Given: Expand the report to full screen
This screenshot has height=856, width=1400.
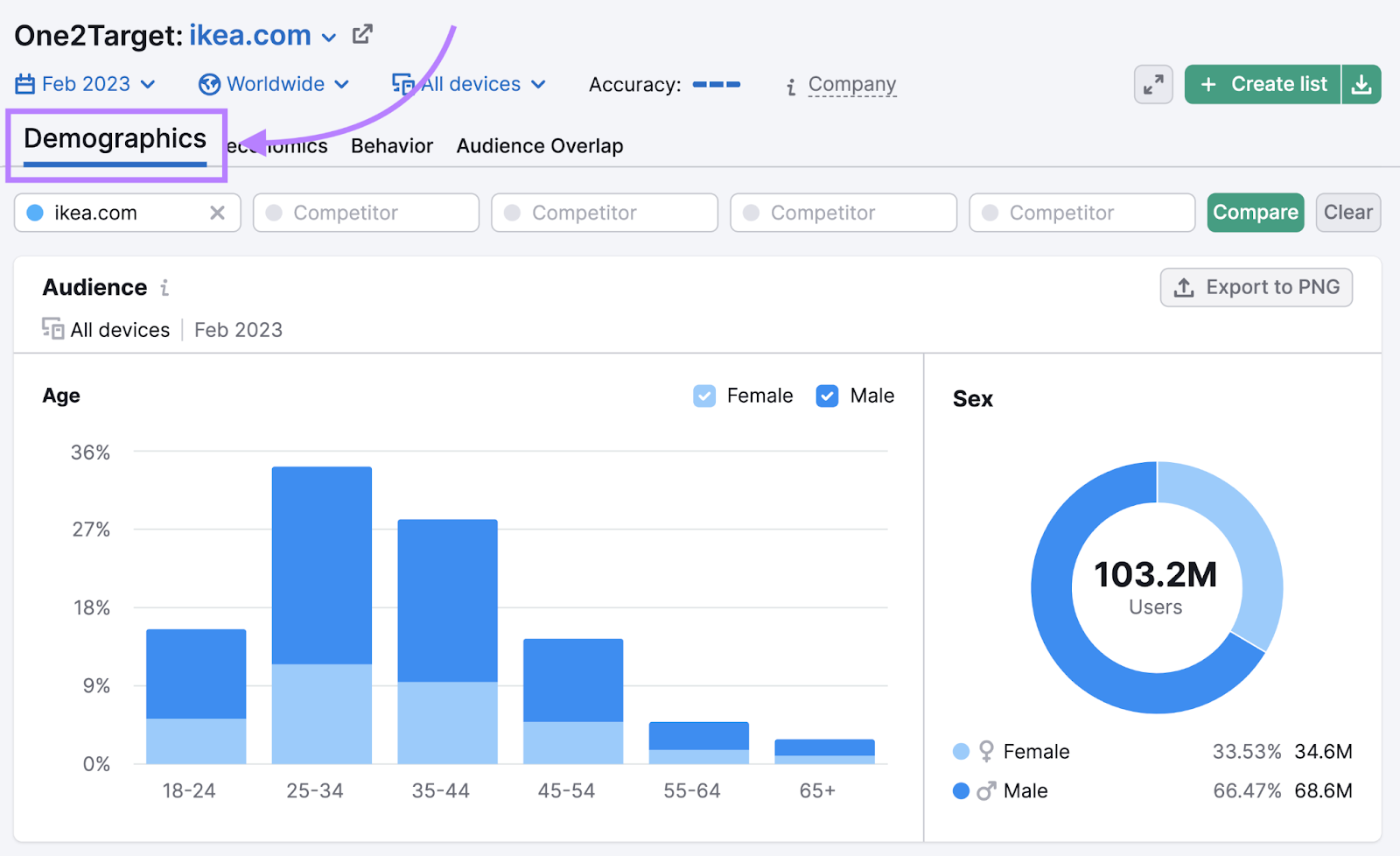Looking at the screenshot, I should click(1153, 84).
